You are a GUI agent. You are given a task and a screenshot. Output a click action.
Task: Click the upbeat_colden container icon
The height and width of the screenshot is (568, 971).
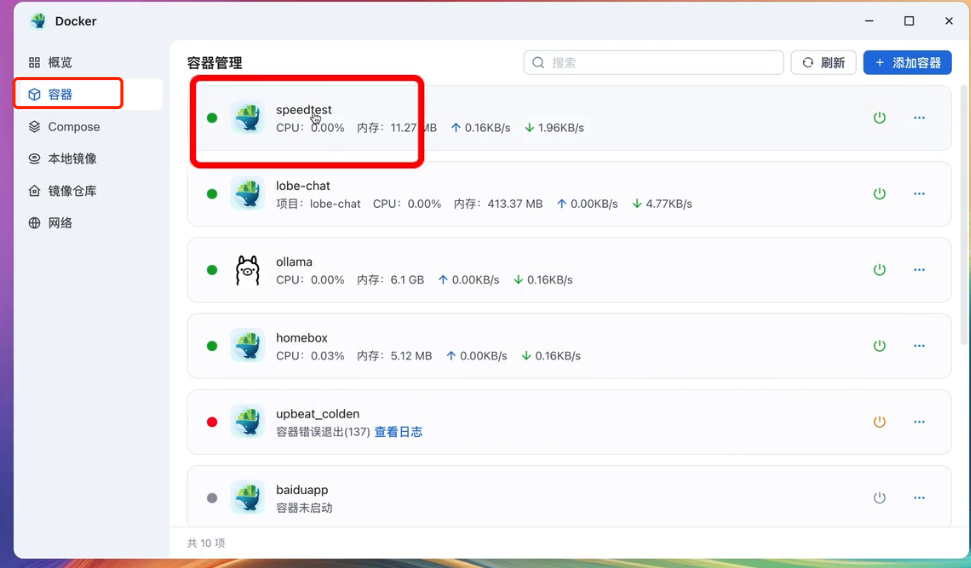point(248,422)
